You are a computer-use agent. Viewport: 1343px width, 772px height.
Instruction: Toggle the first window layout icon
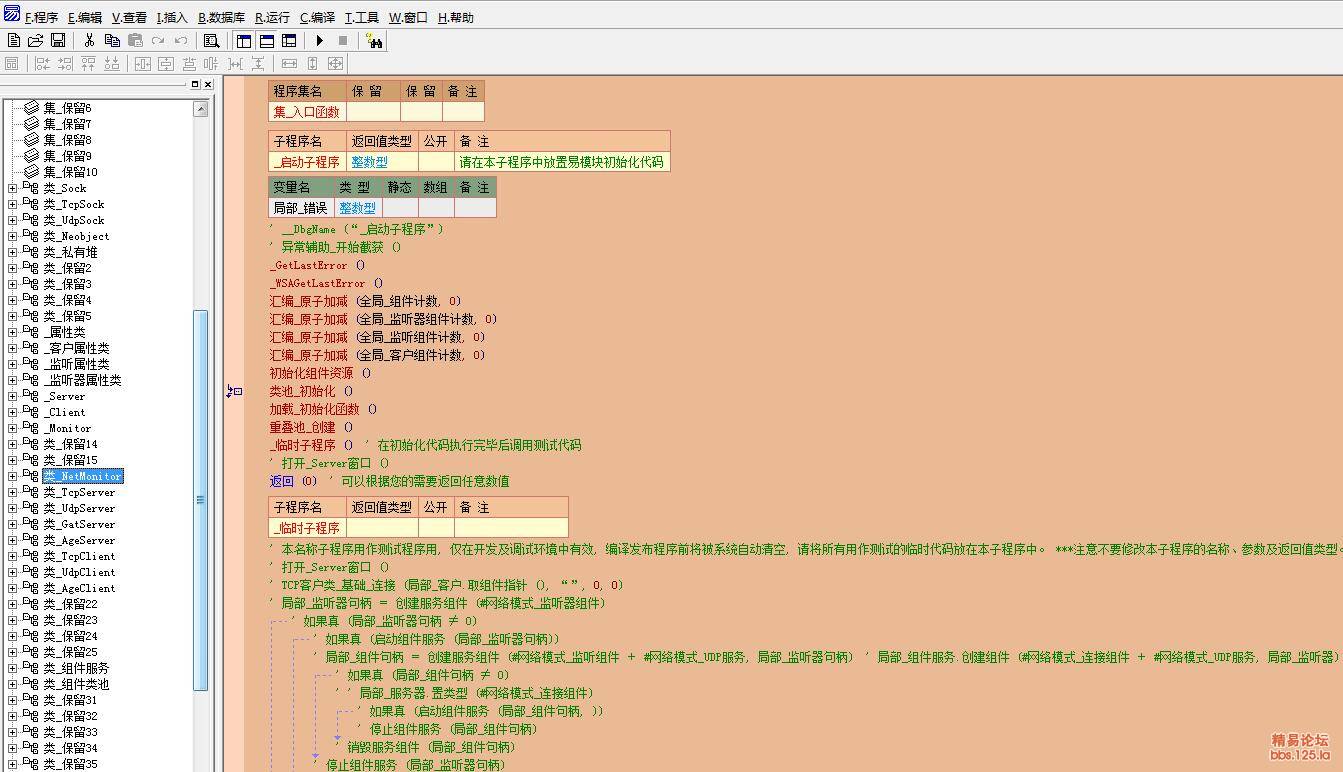pyautogui.click(x=244, y=41)
